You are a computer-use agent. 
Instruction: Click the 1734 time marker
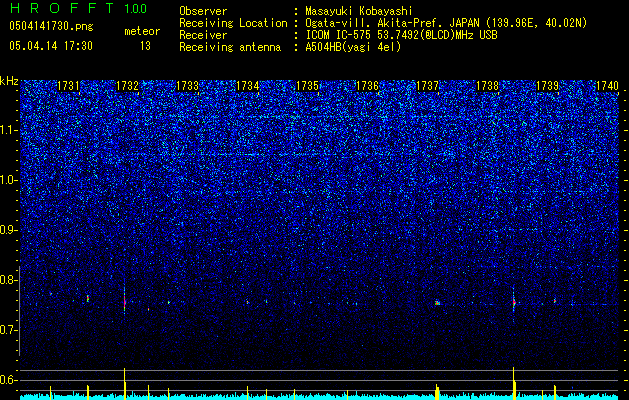(x=248, y=86)
